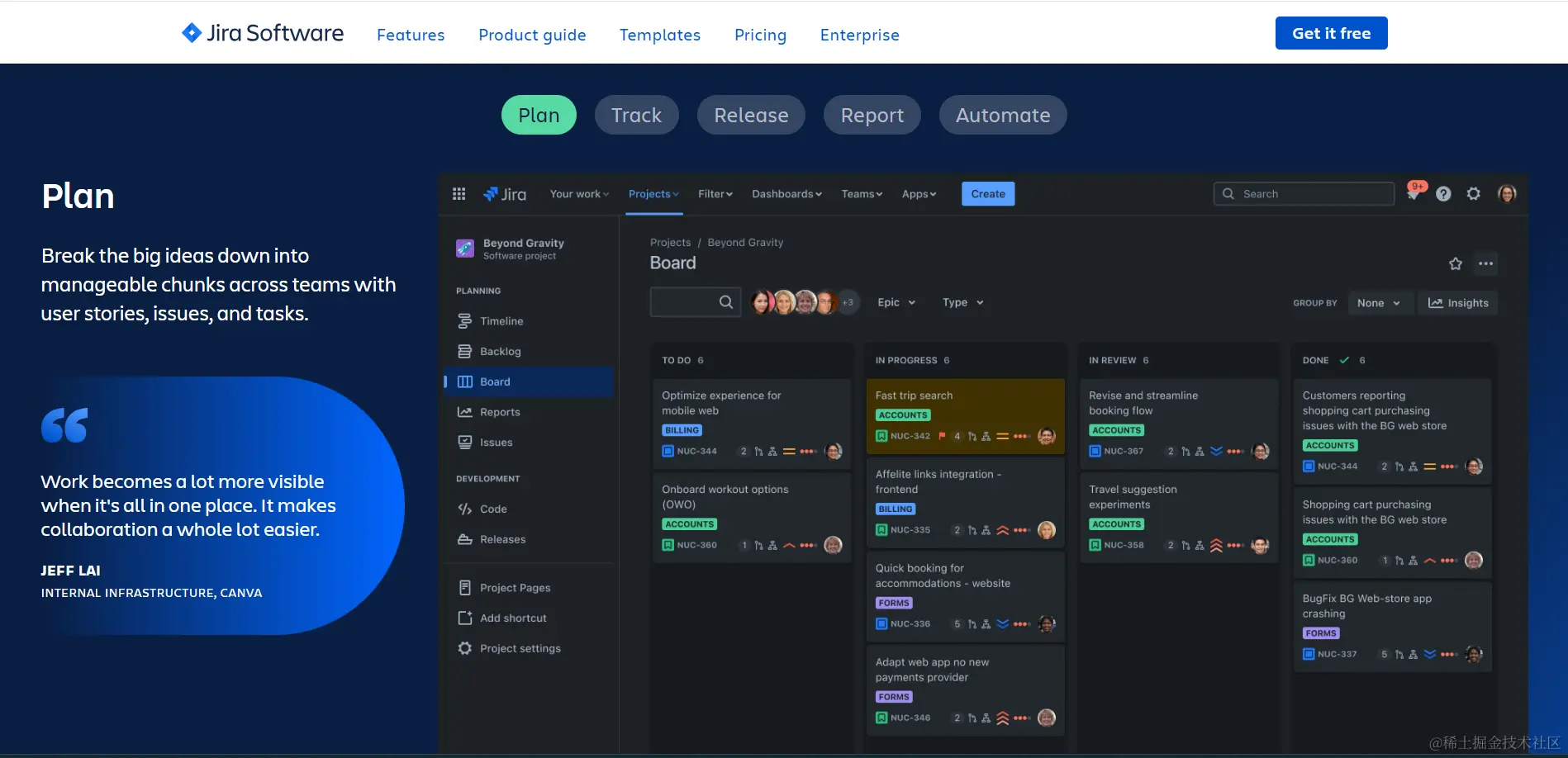Open the Type filter dropdown
This screenshot has width=1568, height=758.
962,302
